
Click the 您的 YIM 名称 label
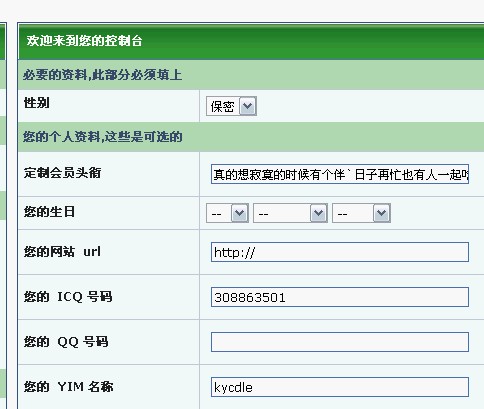pyautogui.click(x=68, y=387)
